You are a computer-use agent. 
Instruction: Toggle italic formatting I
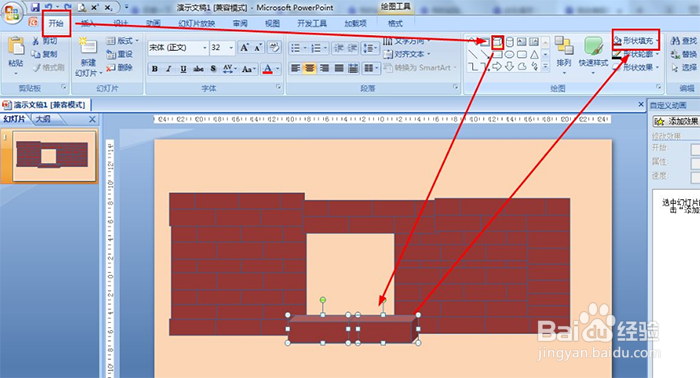coord(169,69)
